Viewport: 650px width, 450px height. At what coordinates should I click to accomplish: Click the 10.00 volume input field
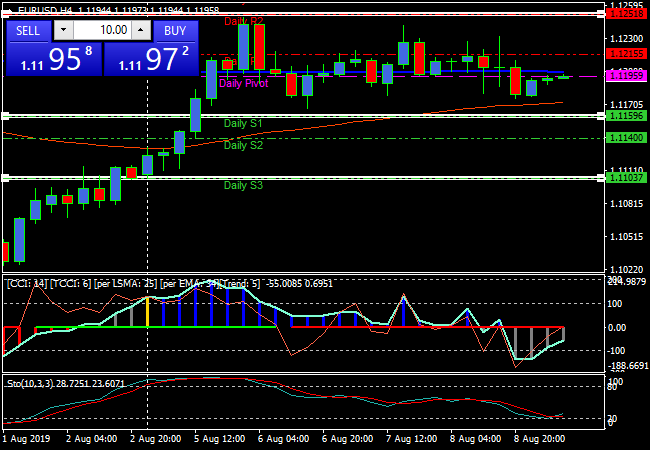coord(101,30)
